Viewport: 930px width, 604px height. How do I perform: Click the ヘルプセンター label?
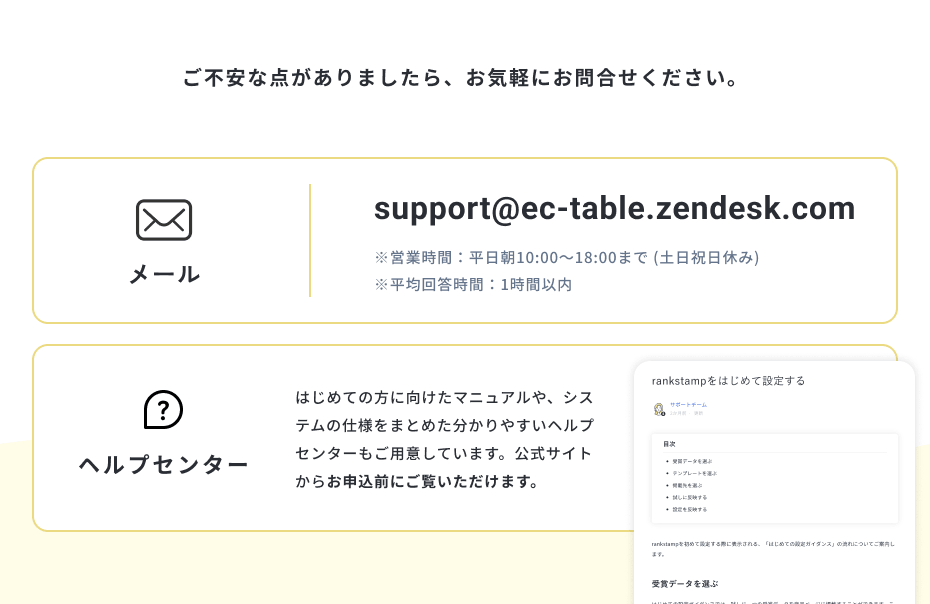[x=164, y=465]
